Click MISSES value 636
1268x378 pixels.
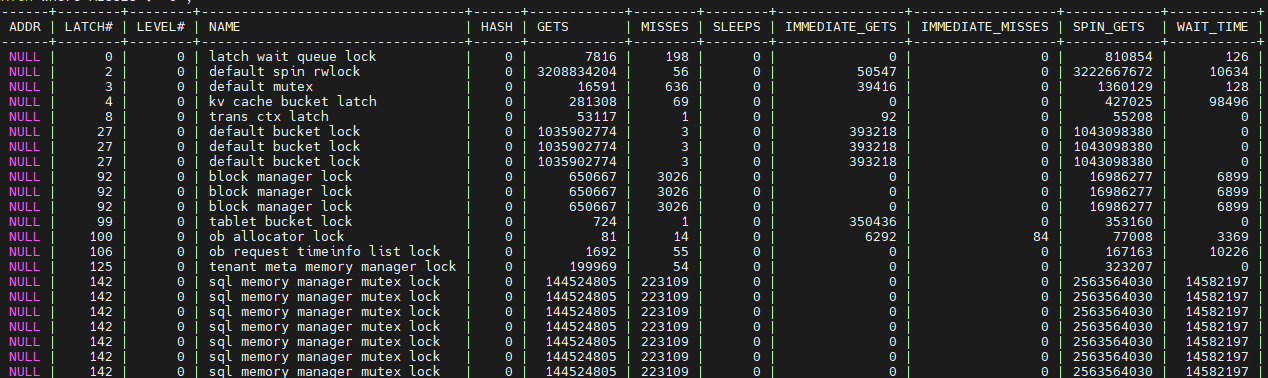pyautogui.click(x=677, y=87)
